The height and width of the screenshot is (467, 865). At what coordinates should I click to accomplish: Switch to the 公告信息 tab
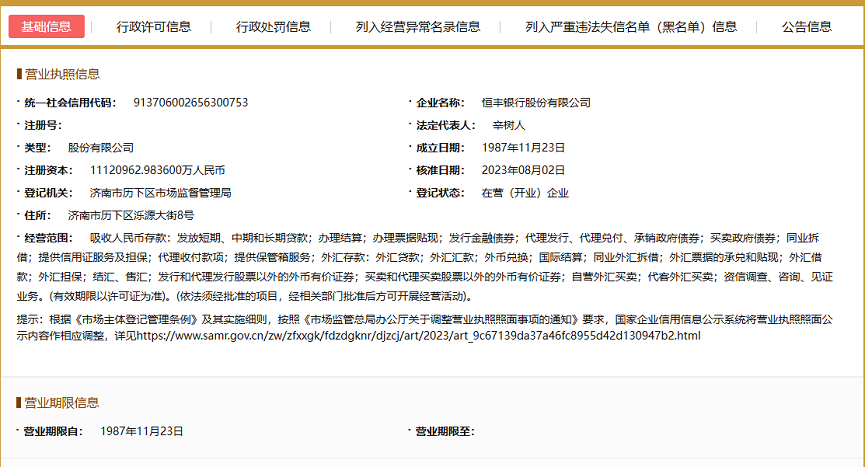806,26
